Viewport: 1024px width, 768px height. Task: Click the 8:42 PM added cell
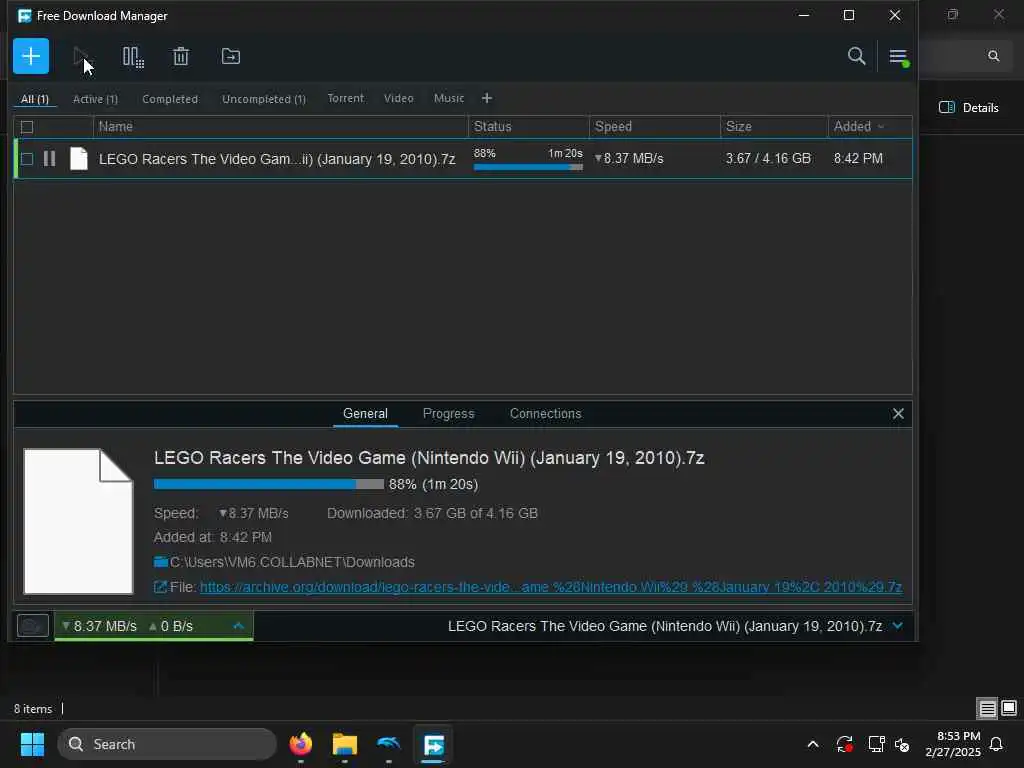[x=858, y=159]
